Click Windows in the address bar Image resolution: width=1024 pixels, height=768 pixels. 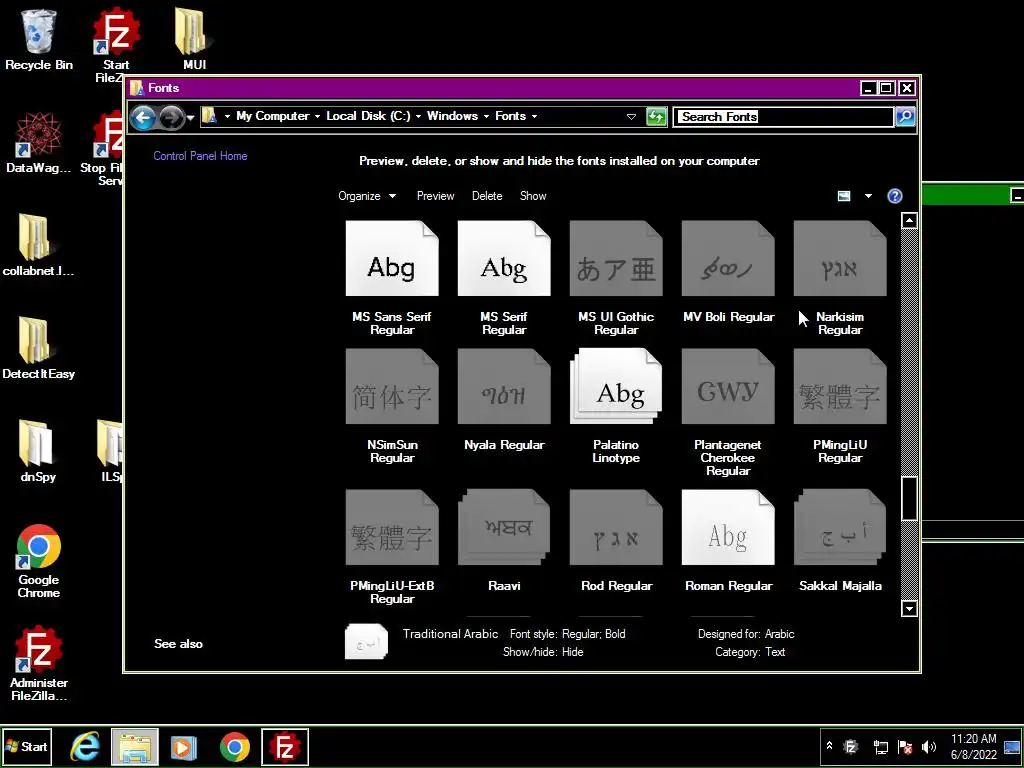[x=453, y=116]
